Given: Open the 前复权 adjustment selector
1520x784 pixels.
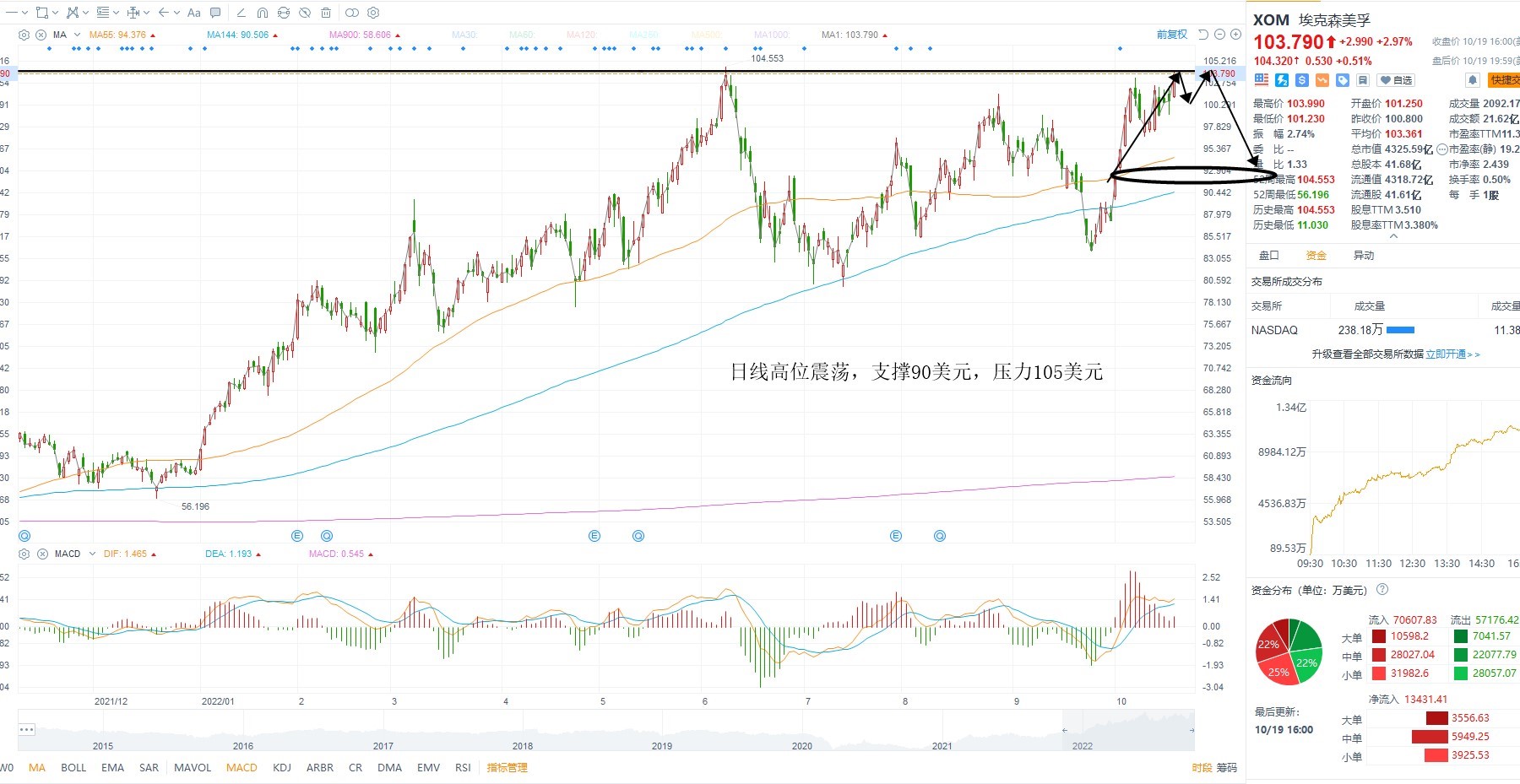Looking at the screenshot, I should point(1172,35).
